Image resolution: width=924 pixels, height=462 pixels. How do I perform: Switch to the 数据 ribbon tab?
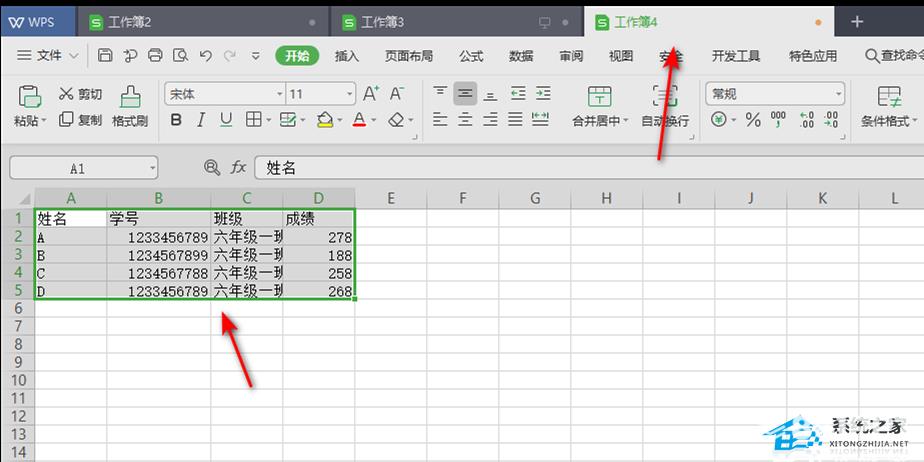tap(521, 56)
